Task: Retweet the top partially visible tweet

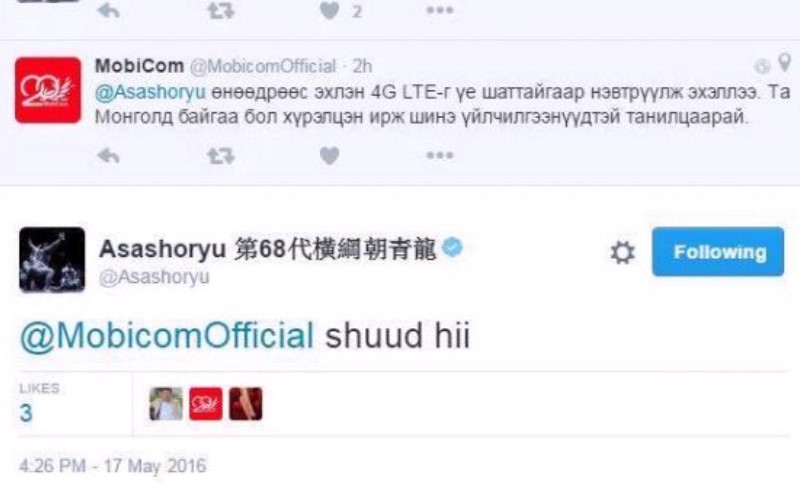Action: [x=220, y=10]
